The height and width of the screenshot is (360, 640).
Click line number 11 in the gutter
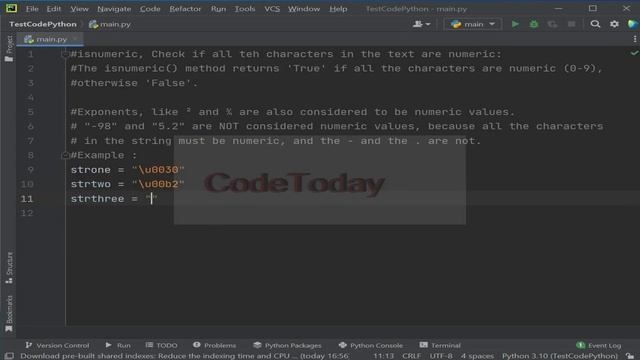coord(27,198)
